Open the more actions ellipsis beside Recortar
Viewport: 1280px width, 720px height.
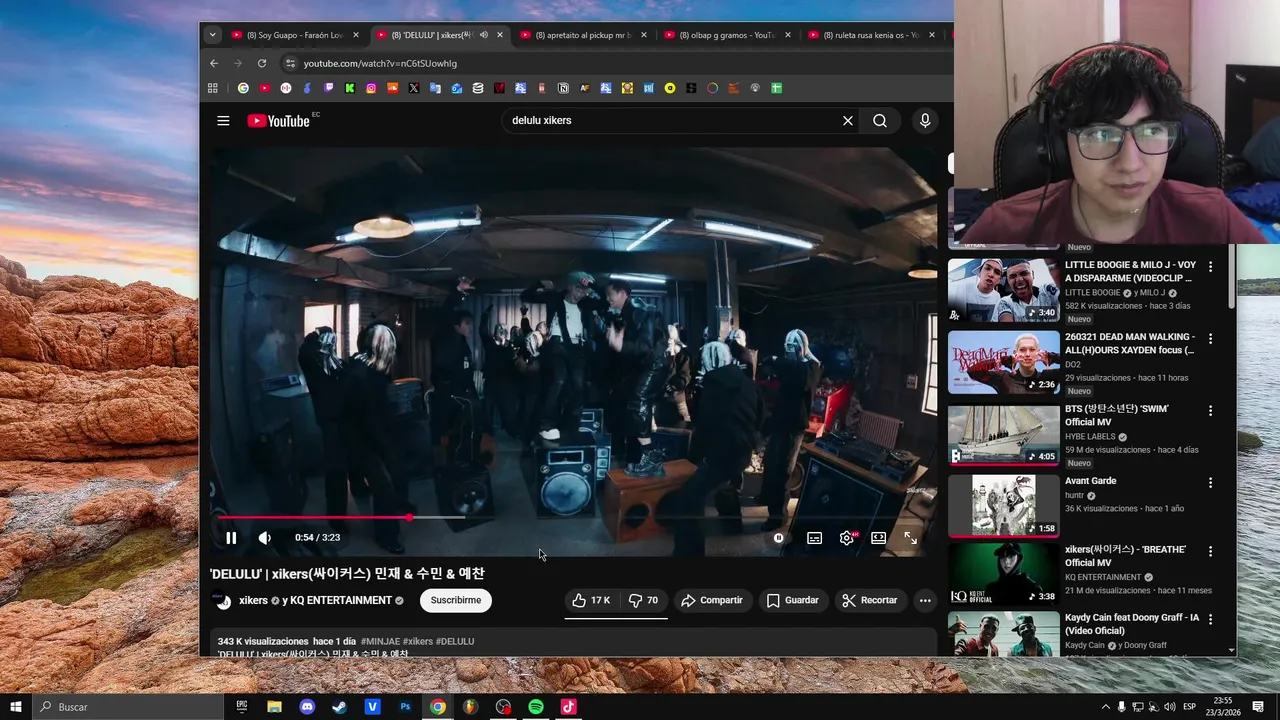pyautogui.click(x=925, y=600)
